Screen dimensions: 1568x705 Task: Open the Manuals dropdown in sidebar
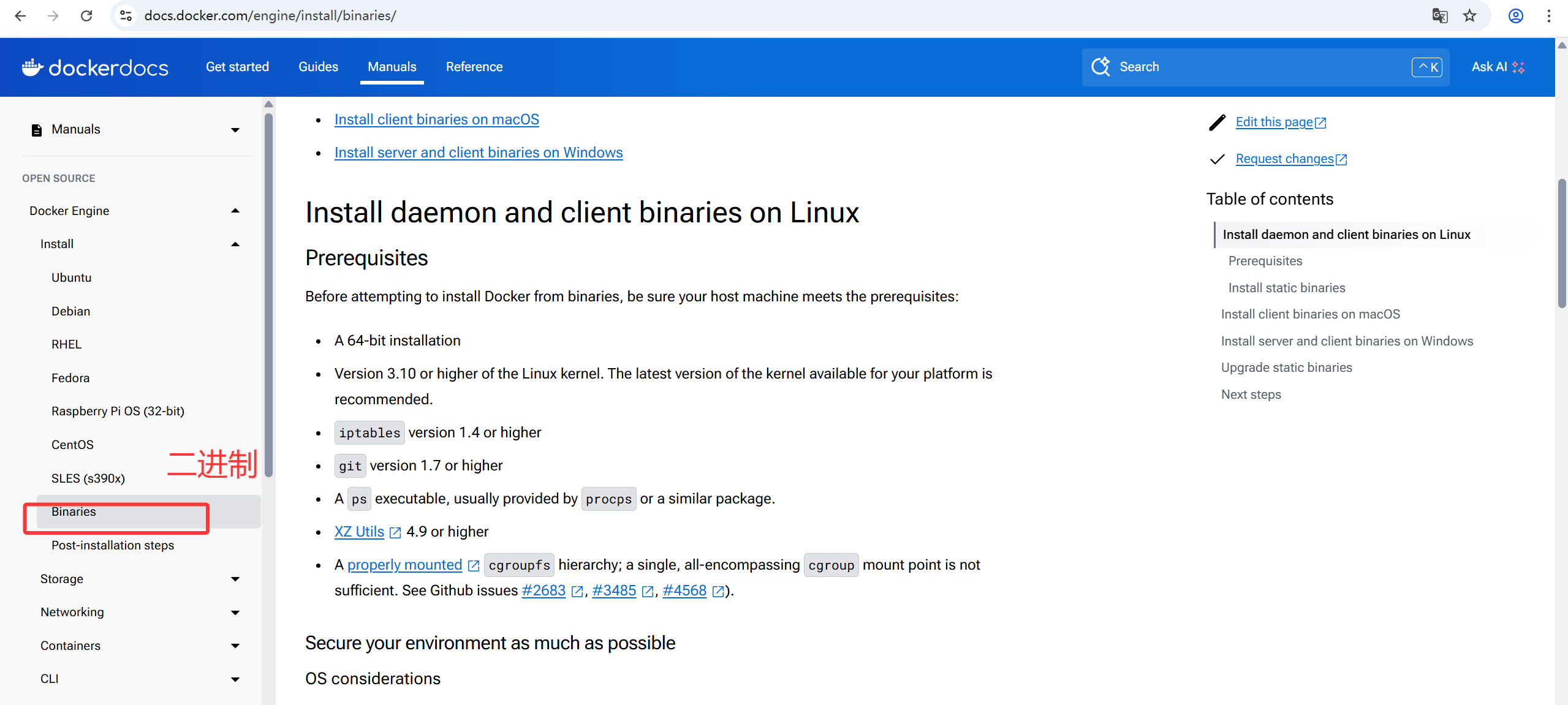click(x=235, y=130)
